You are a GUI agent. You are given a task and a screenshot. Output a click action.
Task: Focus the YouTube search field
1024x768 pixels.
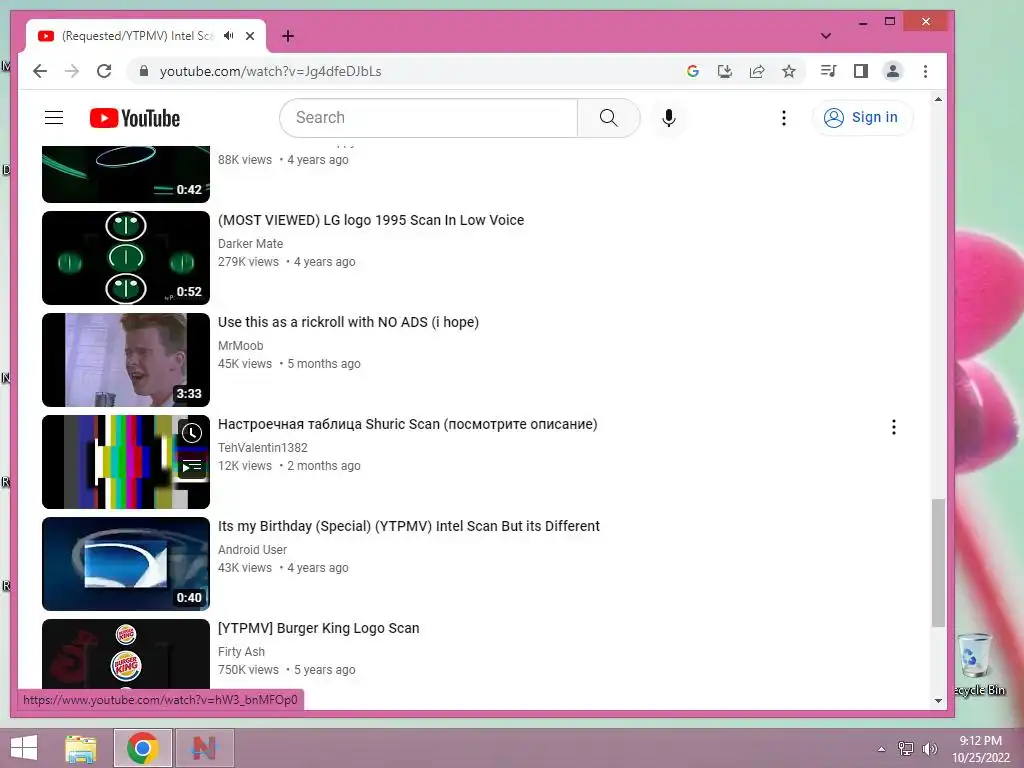coord(429,118)
